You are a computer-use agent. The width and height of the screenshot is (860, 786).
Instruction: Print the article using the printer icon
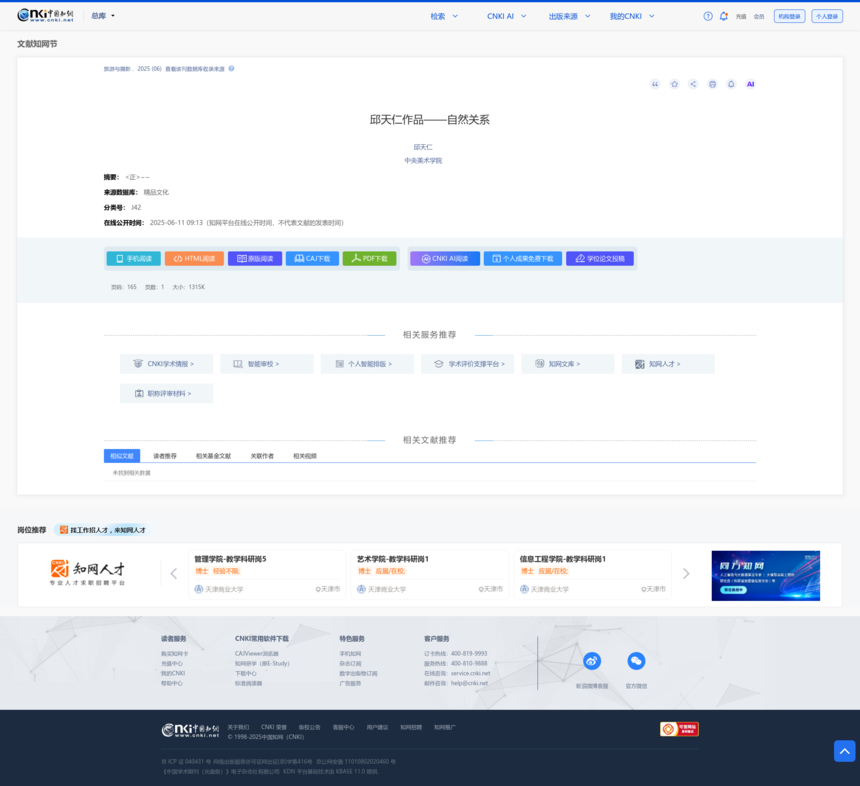click(x=712, y=84)
